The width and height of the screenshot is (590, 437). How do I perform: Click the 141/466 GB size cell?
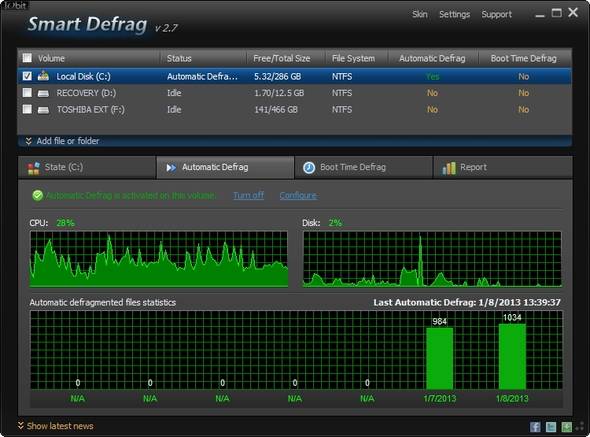tap(276, 110)
